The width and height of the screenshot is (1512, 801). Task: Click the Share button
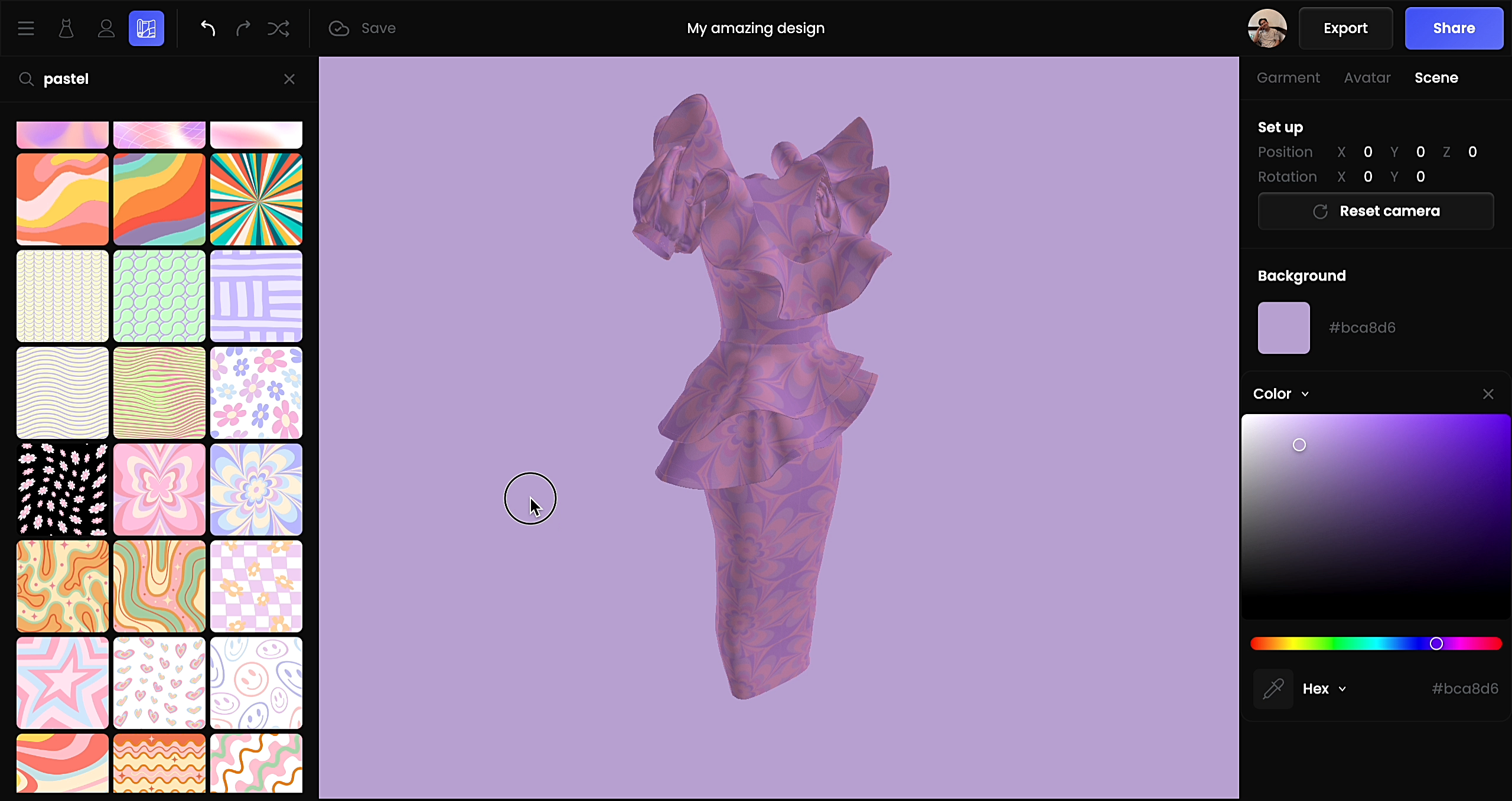1454,28
